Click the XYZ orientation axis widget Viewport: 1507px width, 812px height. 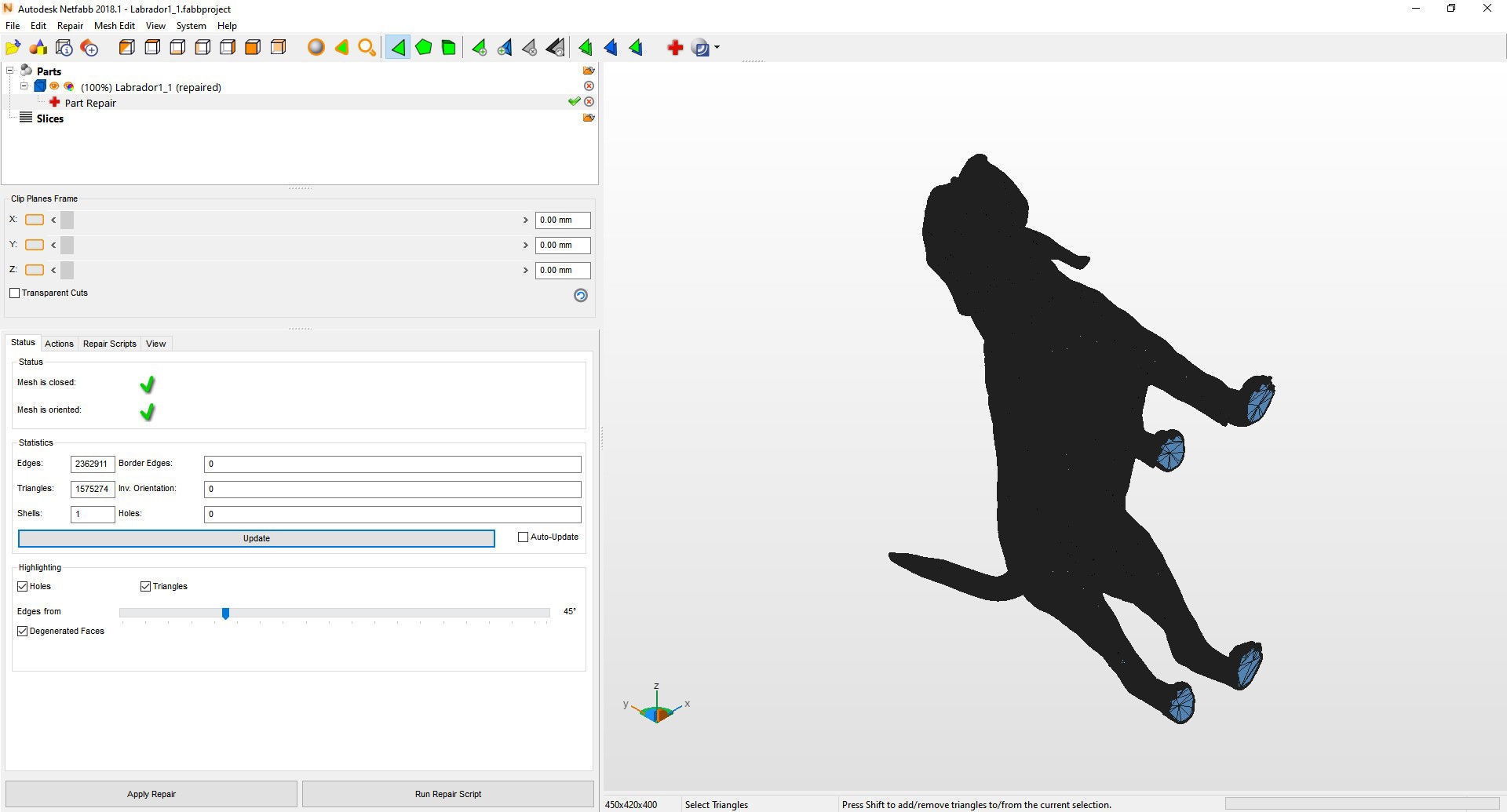pyautogui.click(x=657, y=704)
